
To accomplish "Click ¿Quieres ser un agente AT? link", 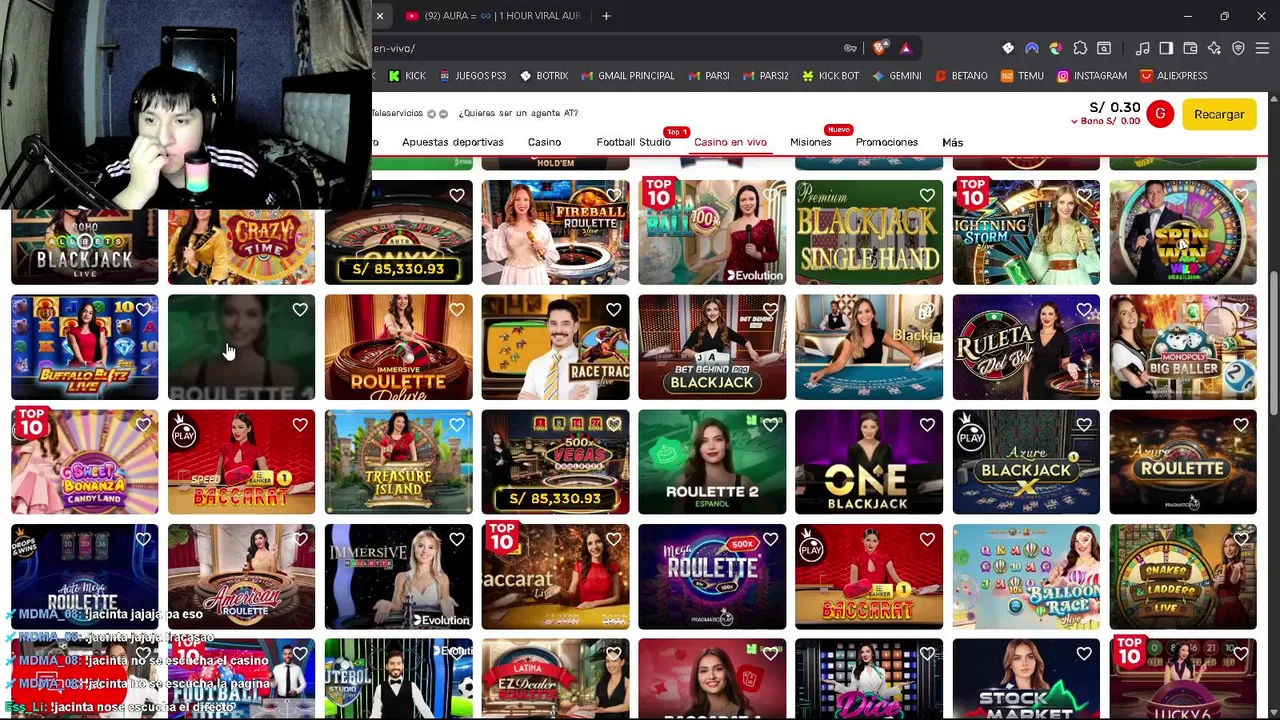I will (518, 113).
